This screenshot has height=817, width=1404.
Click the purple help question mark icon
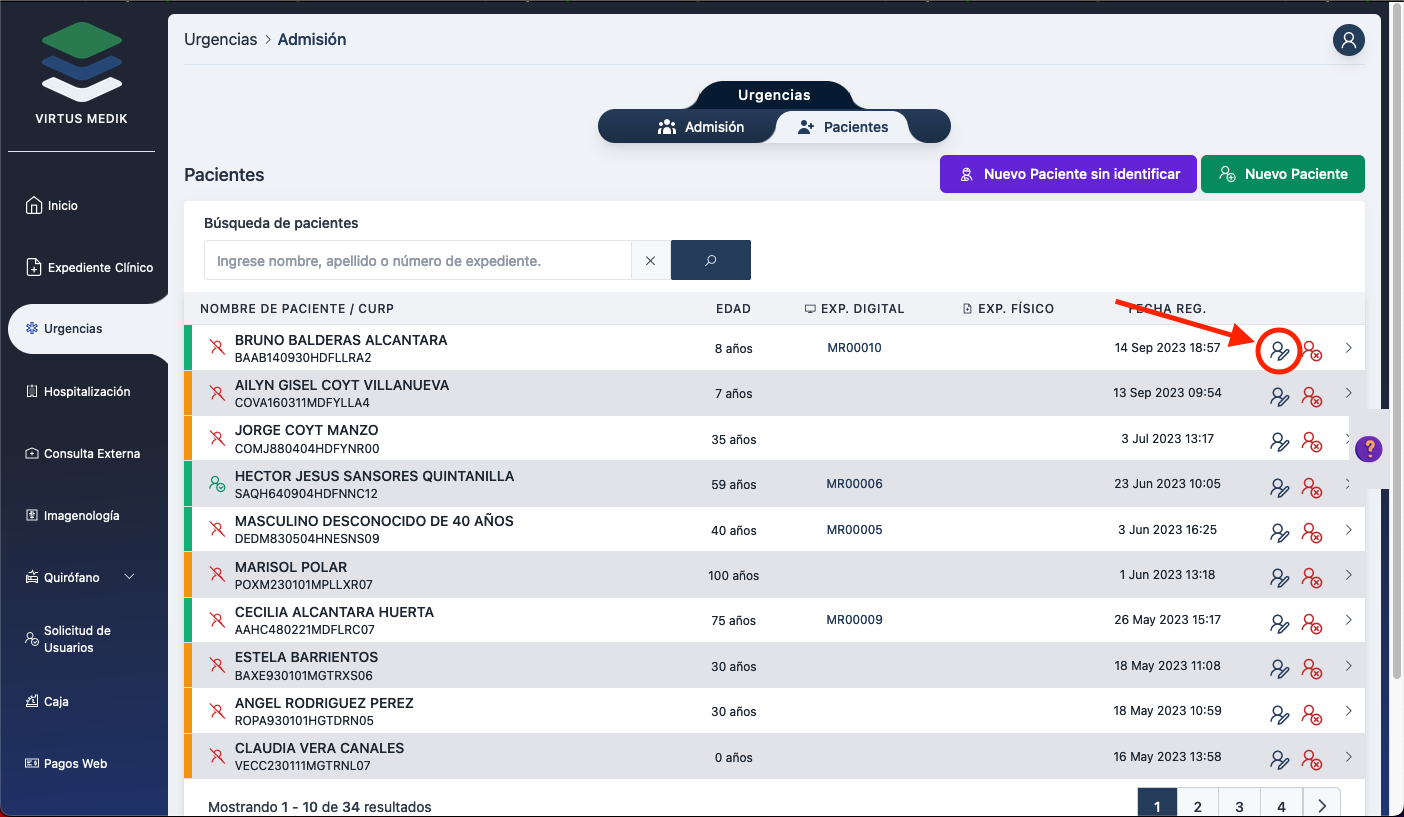click(x=1368, y=449)
